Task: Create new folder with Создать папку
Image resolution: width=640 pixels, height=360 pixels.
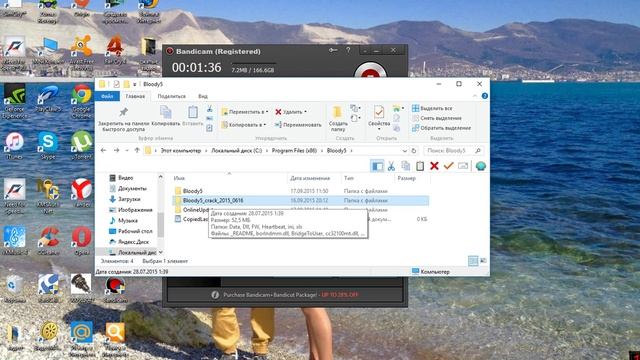Action: coord(338,118)
